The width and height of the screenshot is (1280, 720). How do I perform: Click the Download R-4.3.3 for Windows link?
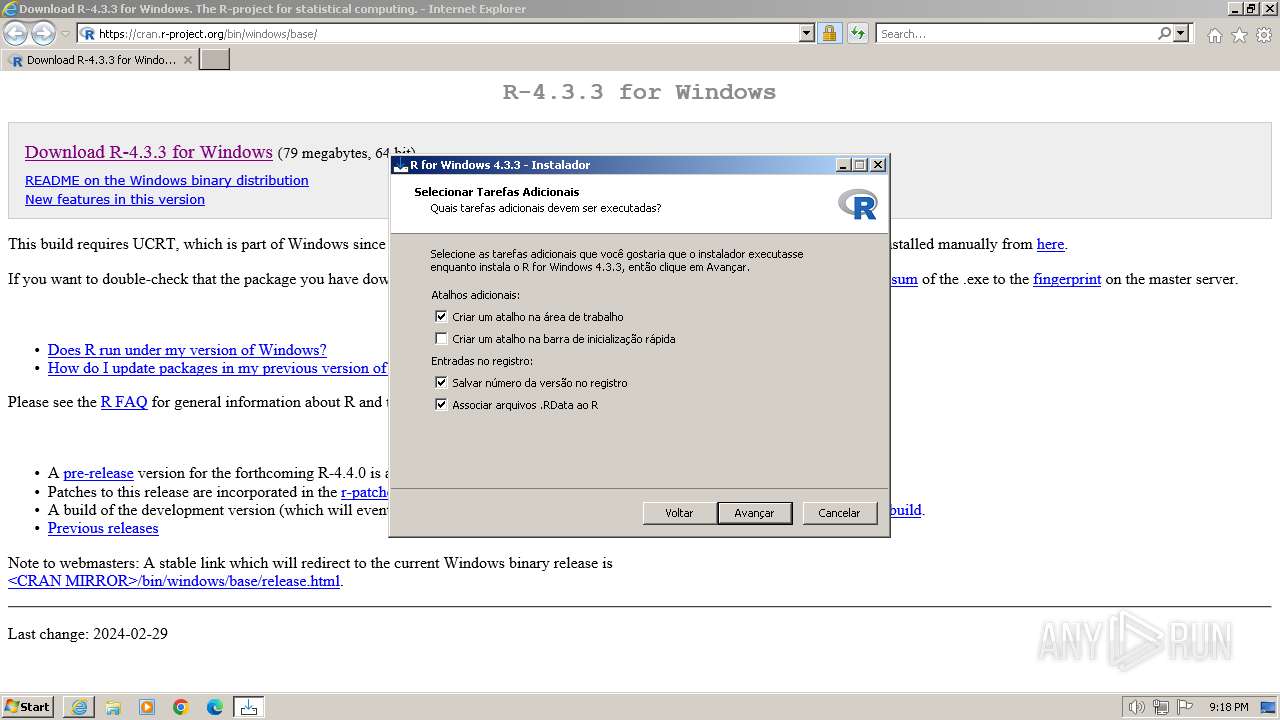149,152
